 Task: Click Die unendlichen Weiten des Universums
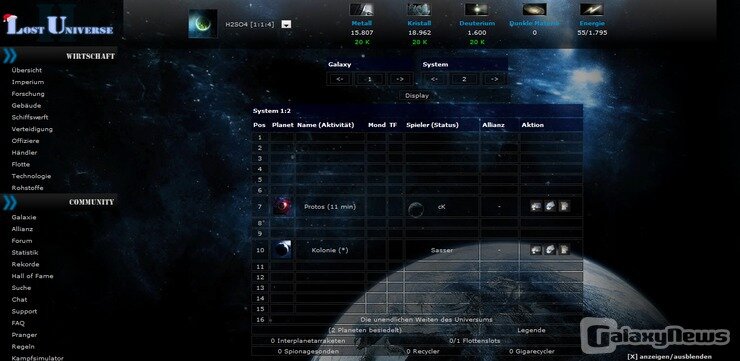pos(426,319)
